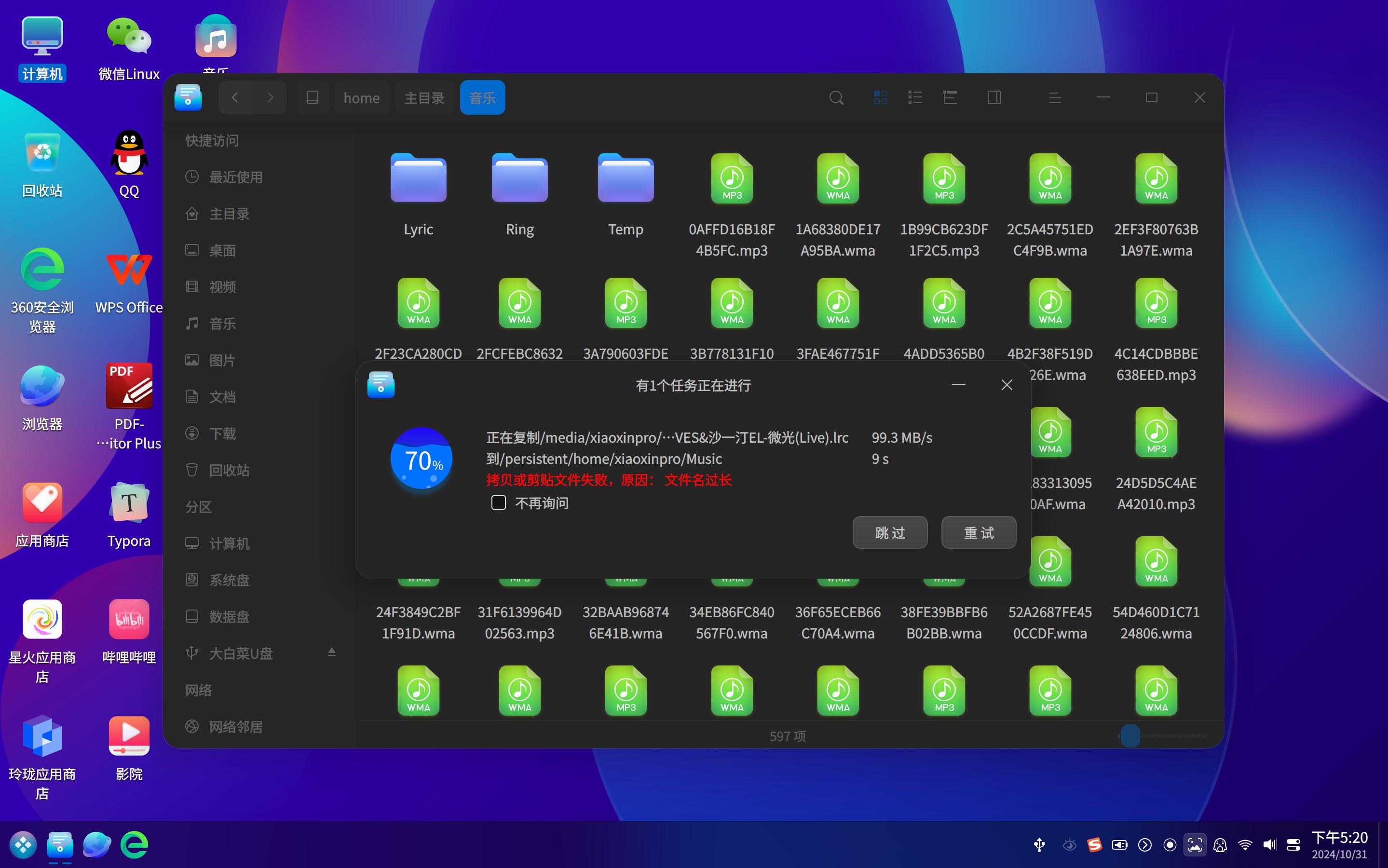Viewport: 1388px width, 868px height.
Task: Adjust the icon size slider
Action: click(x=1129, y=735)
